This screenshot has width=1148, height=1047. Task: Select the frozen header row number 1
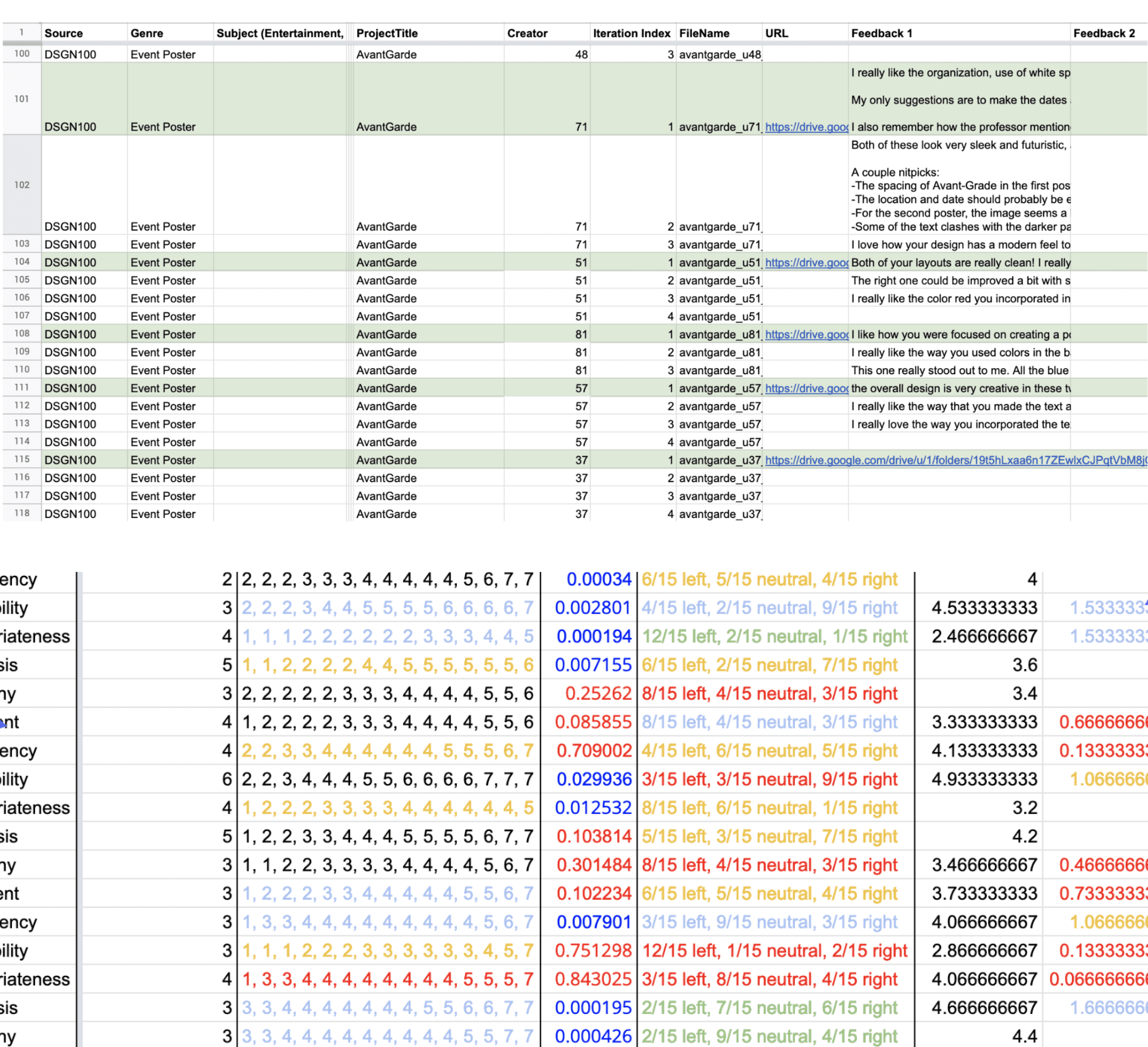(22, 33)
